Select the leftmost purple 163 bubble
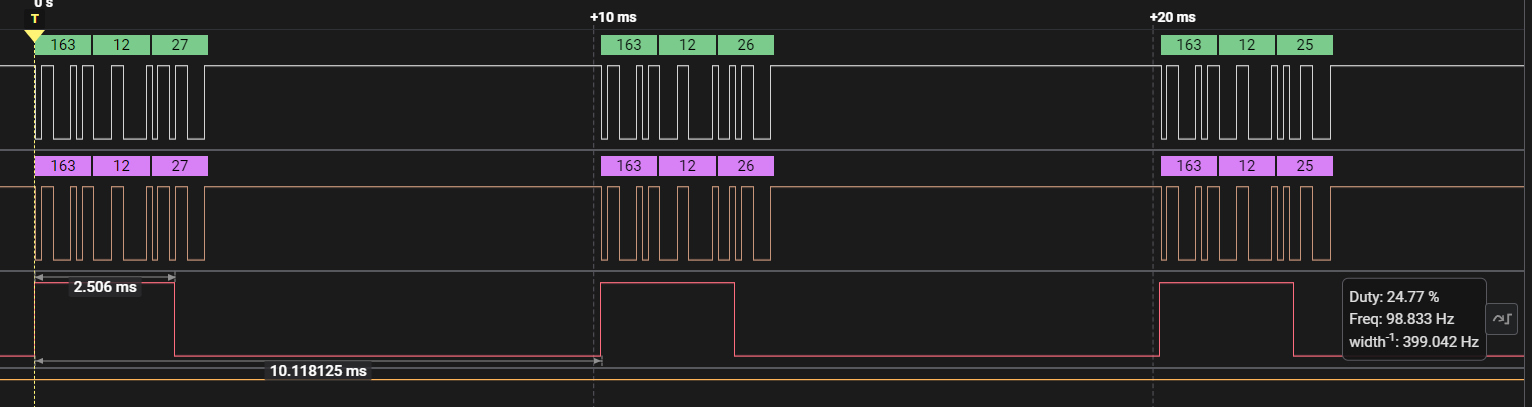The width and height of the screenshot is (1532, 407). coord(63,166)
